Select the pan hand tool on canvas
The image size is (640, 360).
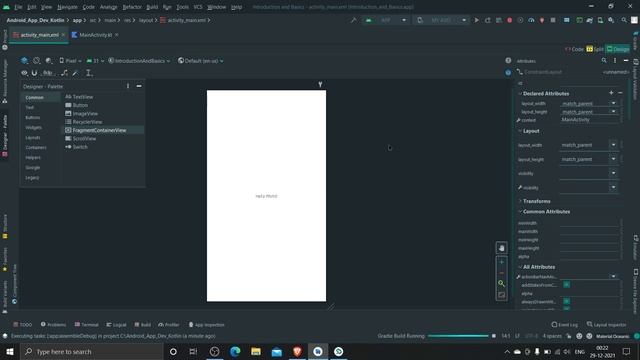(x=501, y=248)
